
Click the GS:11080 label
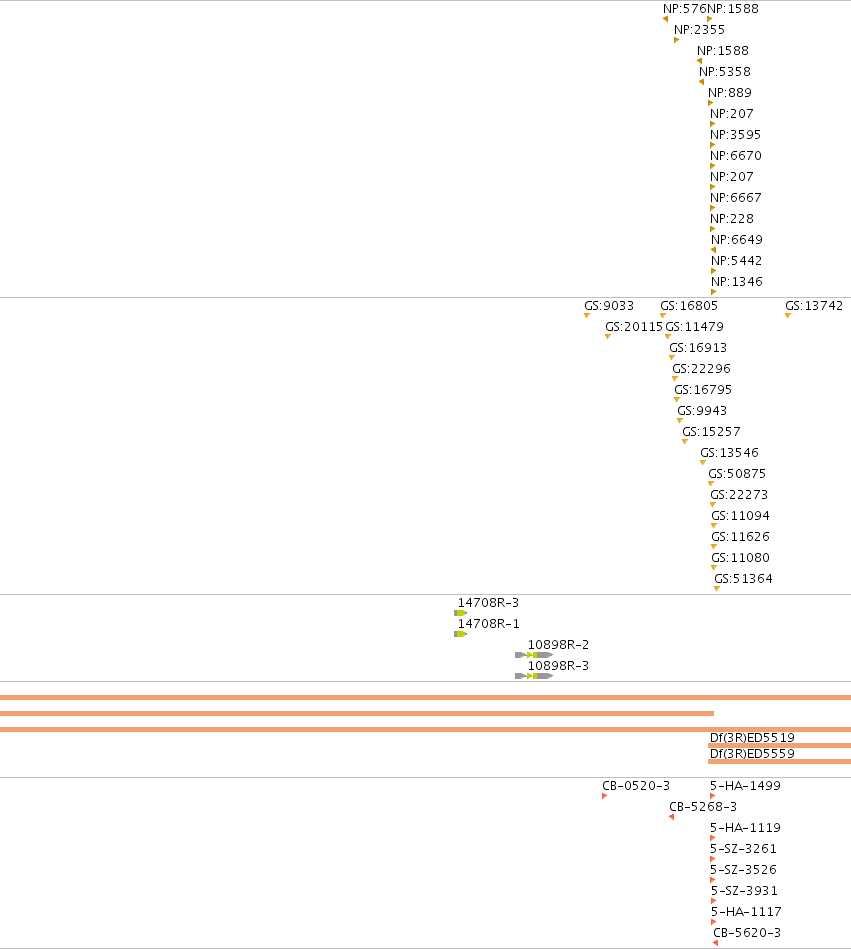coord(740,557)
